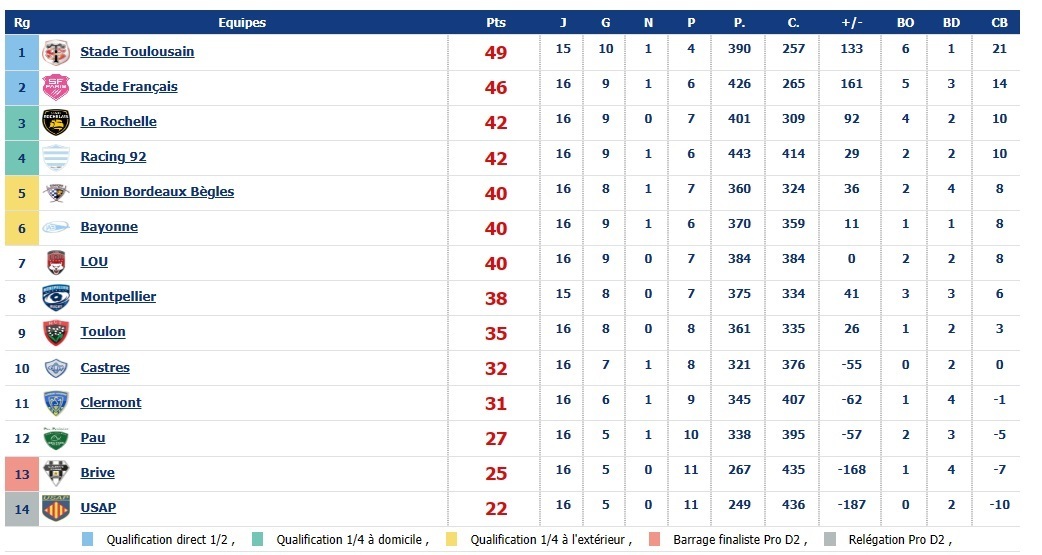Image resolution: width=1042 pixels, height=555 pixels.
Task: Click the LOU red lion logo
Action: click(55, 262)
